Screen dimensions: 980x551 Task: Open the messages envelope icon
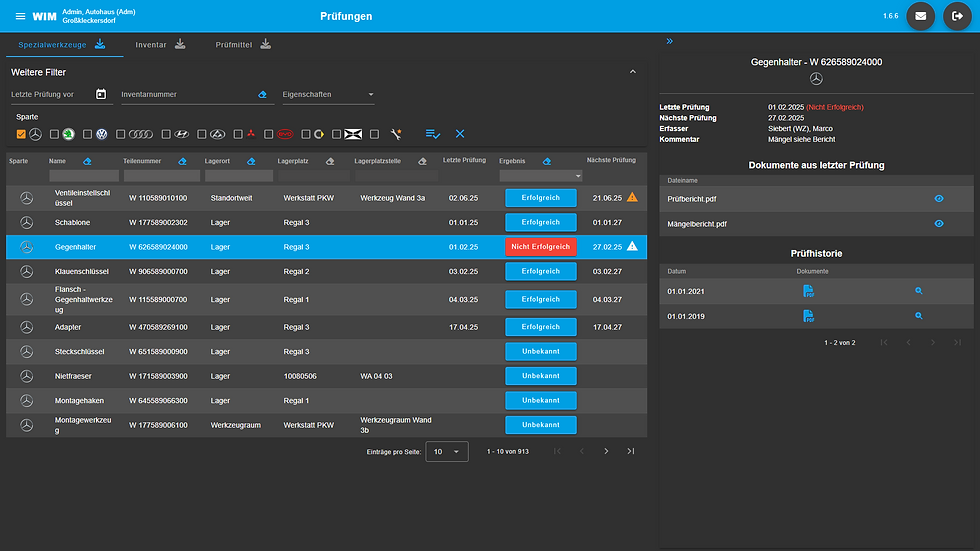pyautogui.click(x=921, y=16)
